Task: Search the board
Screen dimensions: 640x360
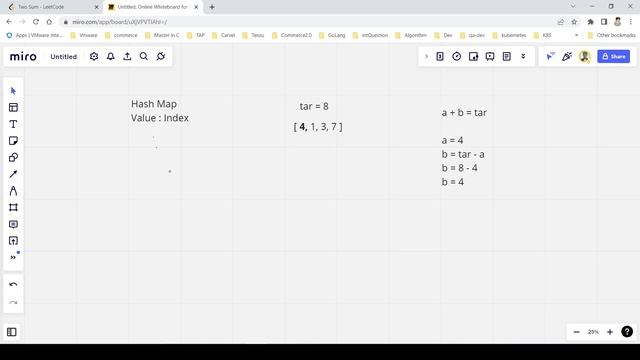Action: pos(144,56)
